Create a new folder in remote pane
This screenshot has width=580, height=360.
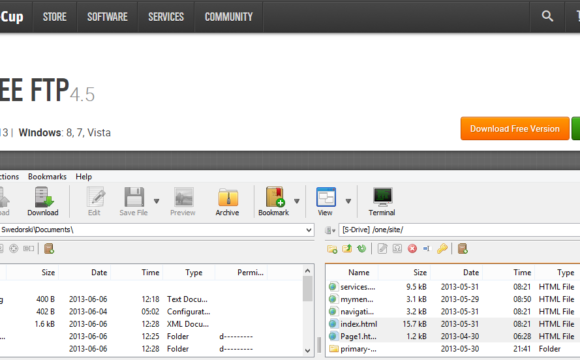(332, 249)
